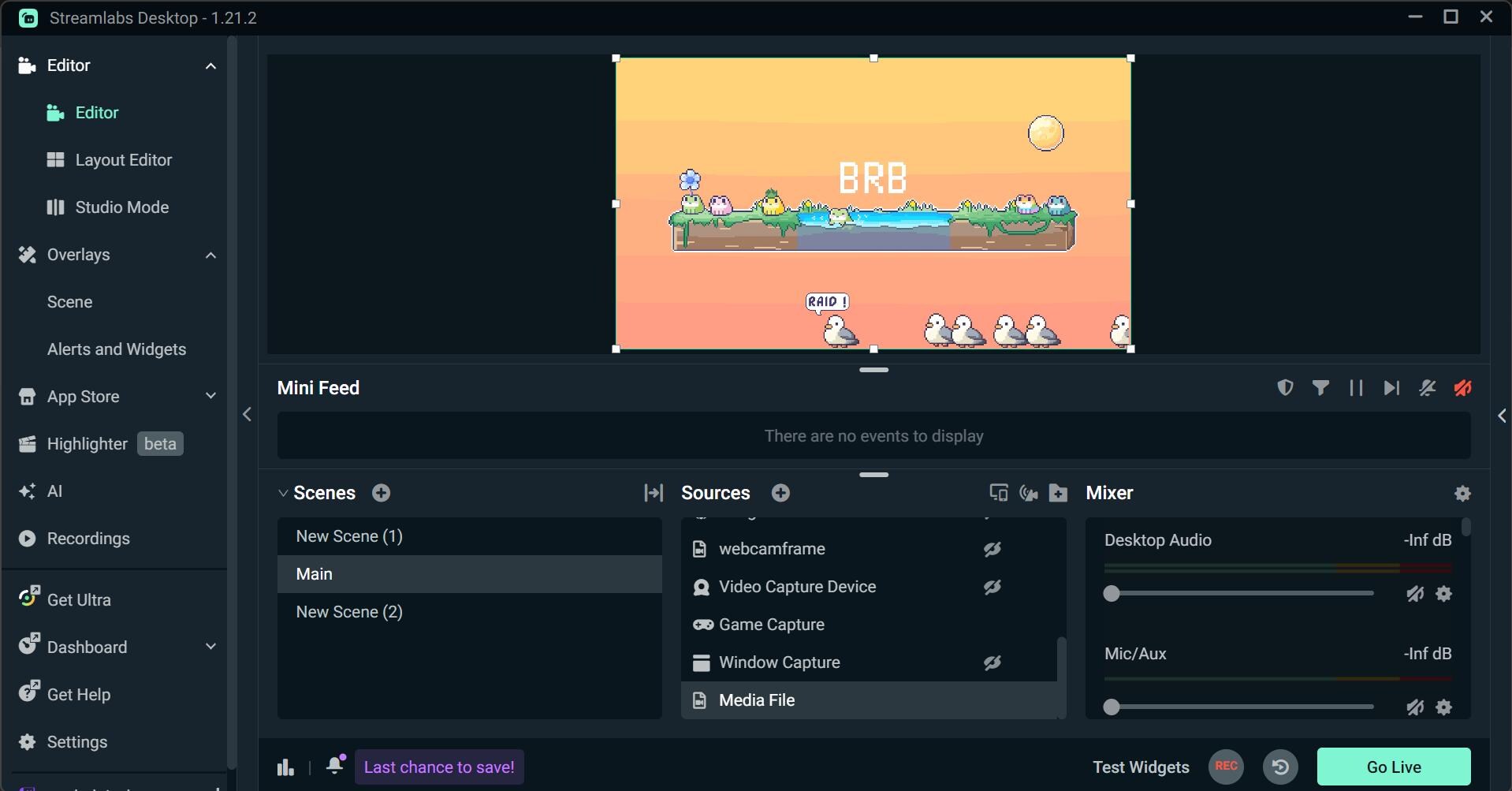Start recording with REC button
Screen dimensions: 1512x791
pos(1226,767)
